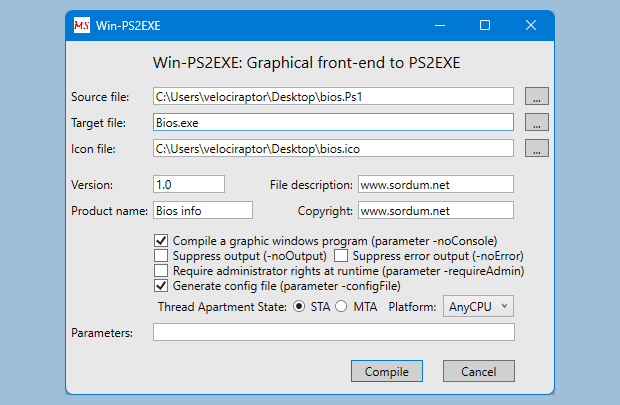This screenshot has height=405, width=620.
Task: Click the Version field showing 1.0
Action: click(189, 184)
